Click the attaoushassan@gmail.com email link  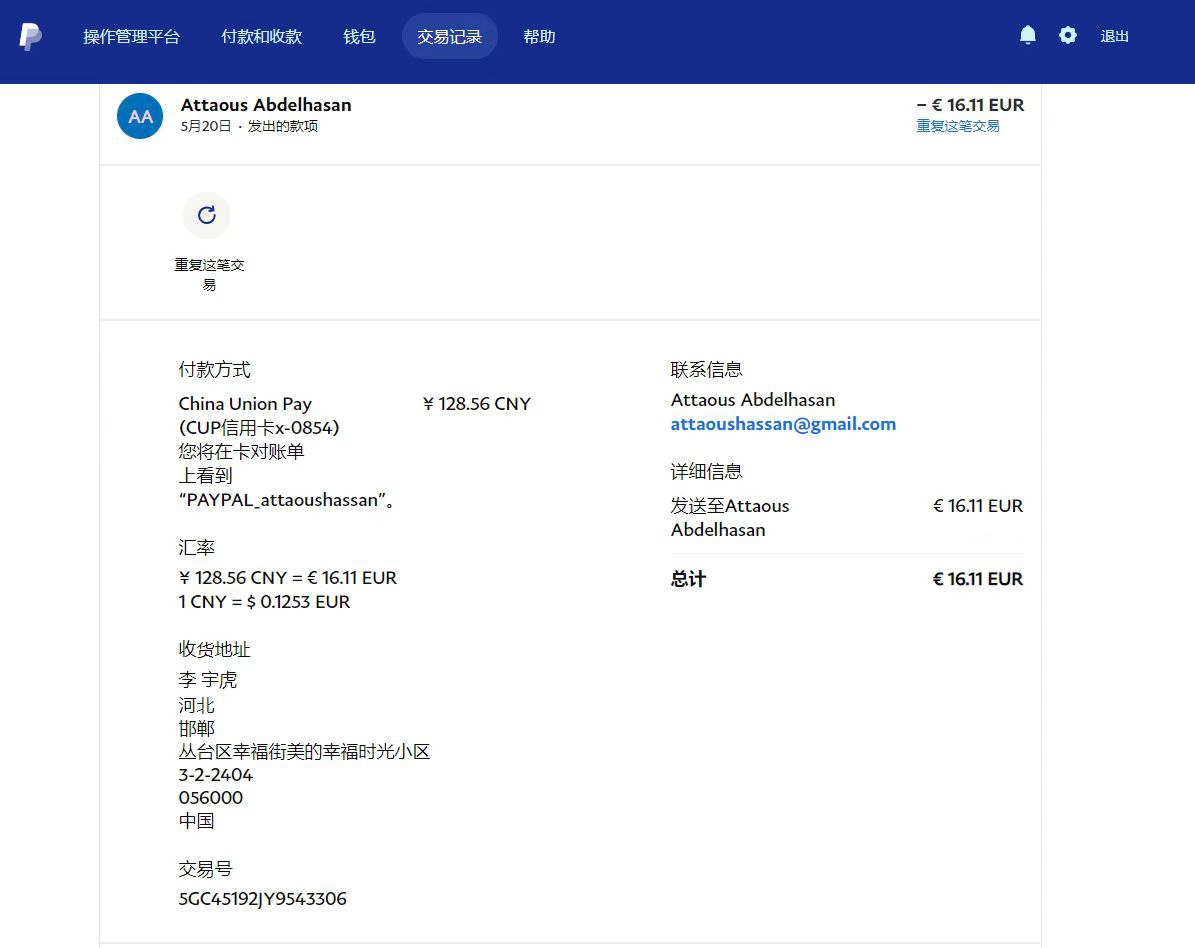(x=783, y=424)
